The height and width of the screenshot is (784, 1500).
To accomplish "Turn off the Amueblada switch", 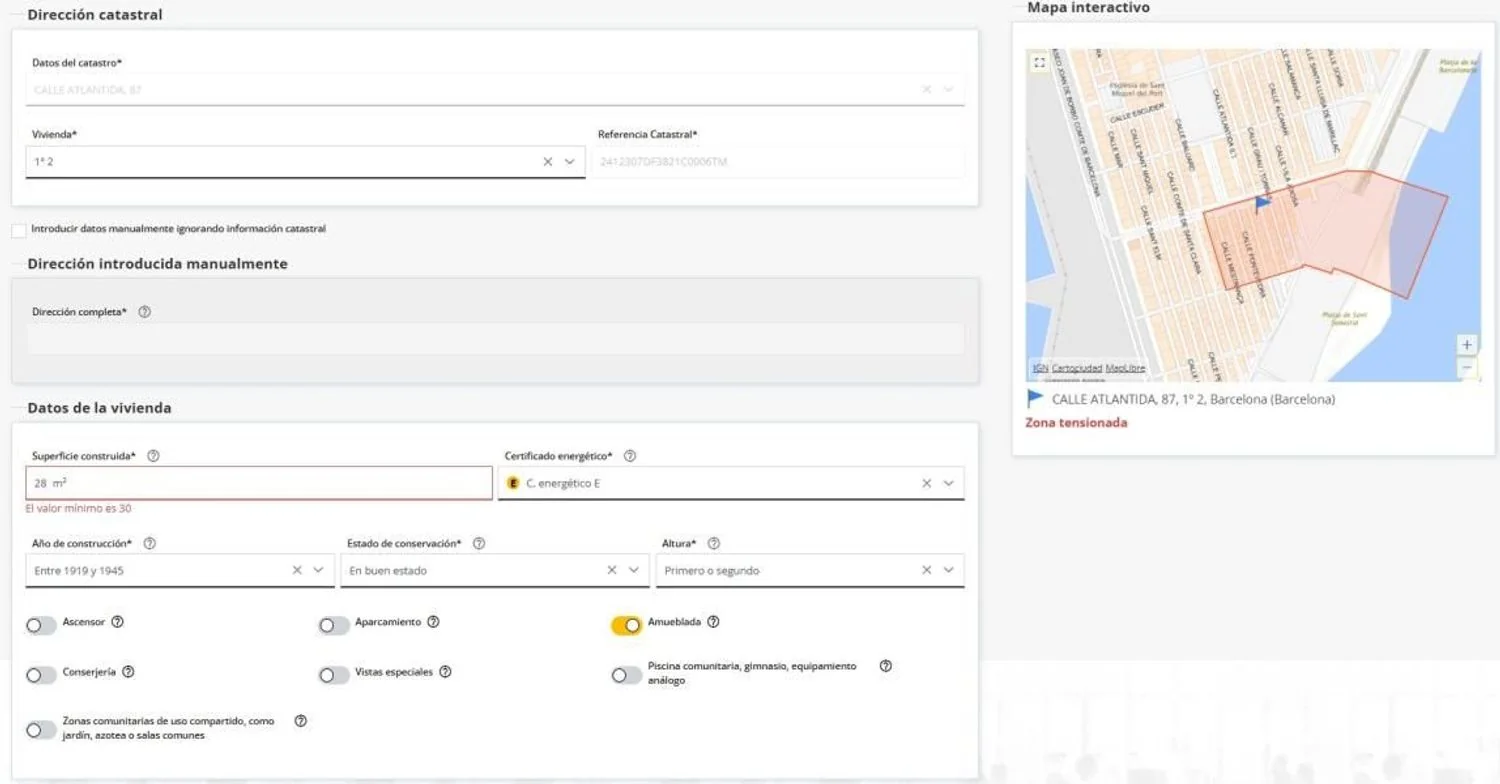I will [626, 626].
